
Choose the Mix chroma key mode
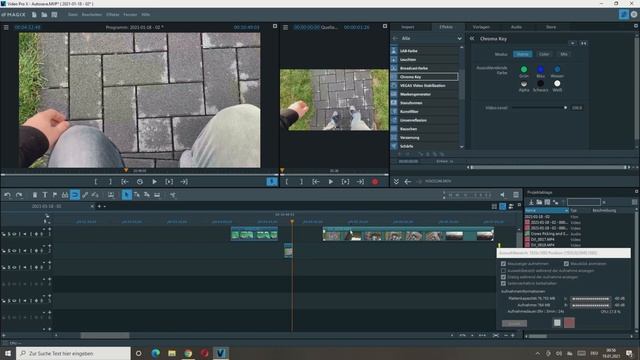(x=564, y=54)
